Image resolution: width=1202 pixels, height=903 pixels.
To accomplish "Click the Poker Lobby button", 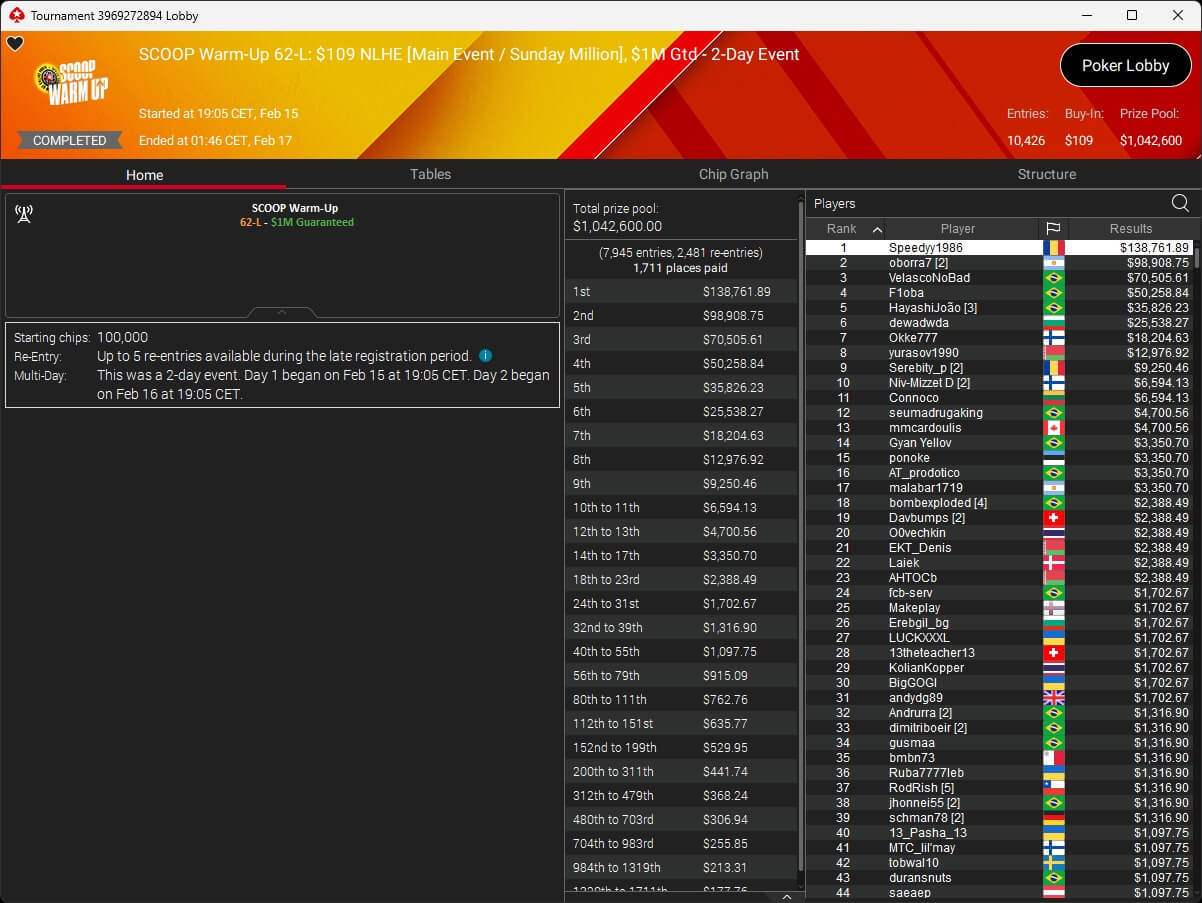I will click(x=1125, y=66).
